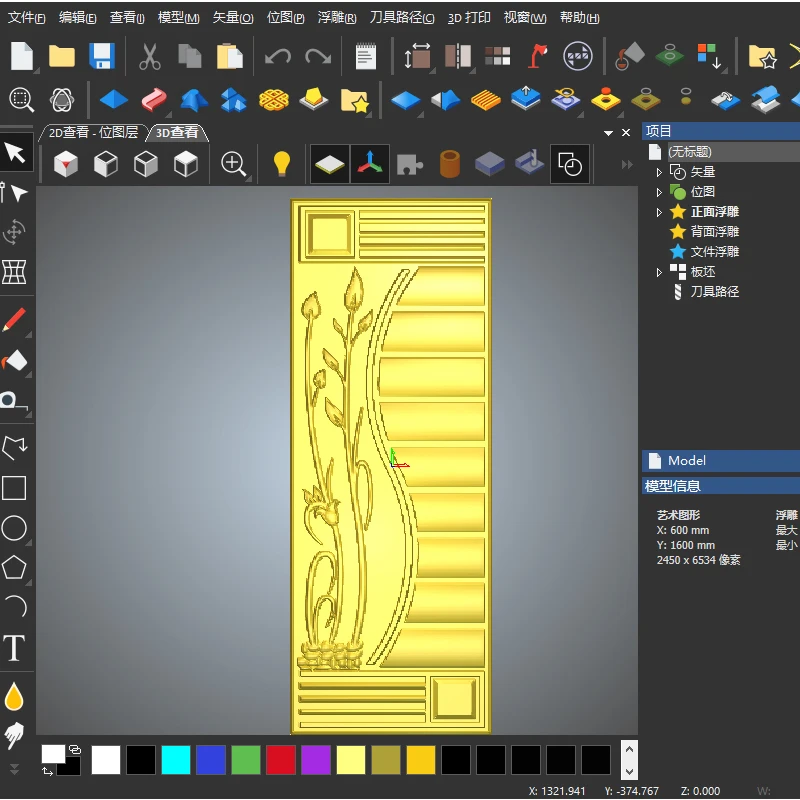This screenshot has height=800, width=800.
Task: Select 背面浮雕 in the project tree
Action: [x=714, y=232]
